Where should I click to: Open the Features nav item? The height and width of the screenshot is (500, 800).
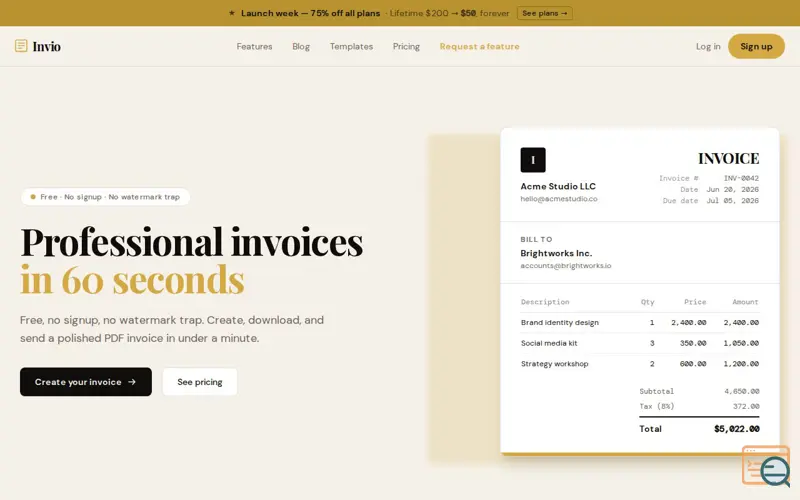[x=254, y=46]
